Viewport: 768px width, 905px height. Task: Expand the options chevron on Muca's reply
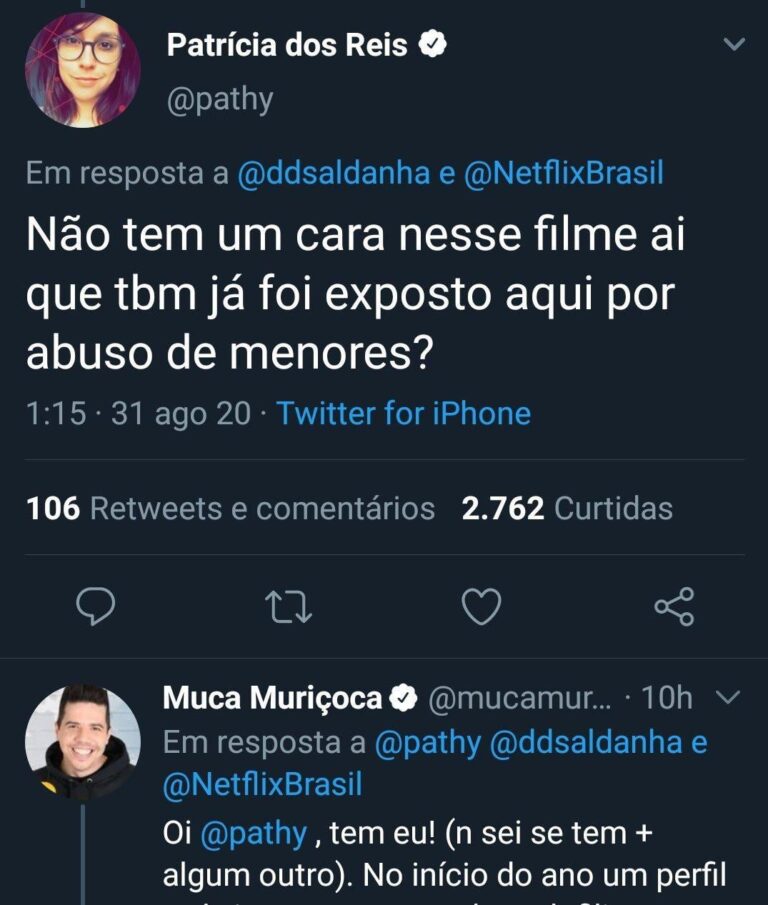(730, 698)
